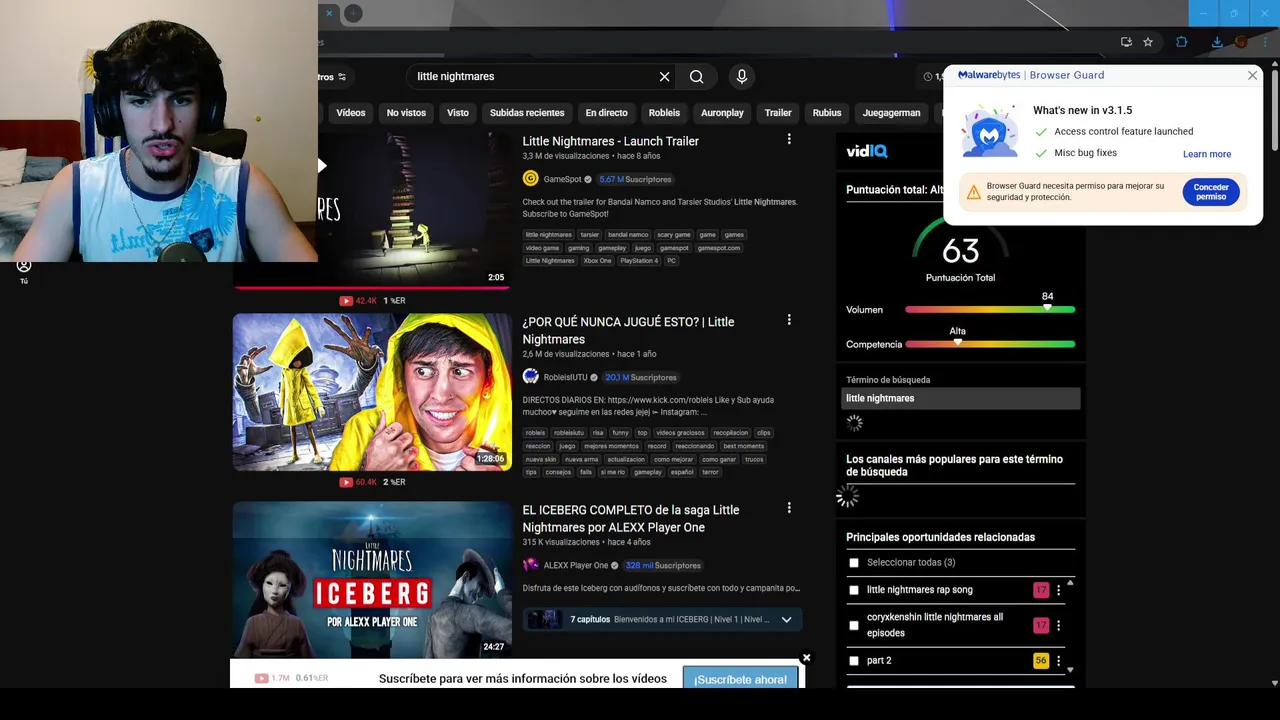Open EL ICEBERG COMPLETO video title
Image resolution: width=1280 pixels, height=720 pixels.
pyautogui.click(x=630, y=519)
